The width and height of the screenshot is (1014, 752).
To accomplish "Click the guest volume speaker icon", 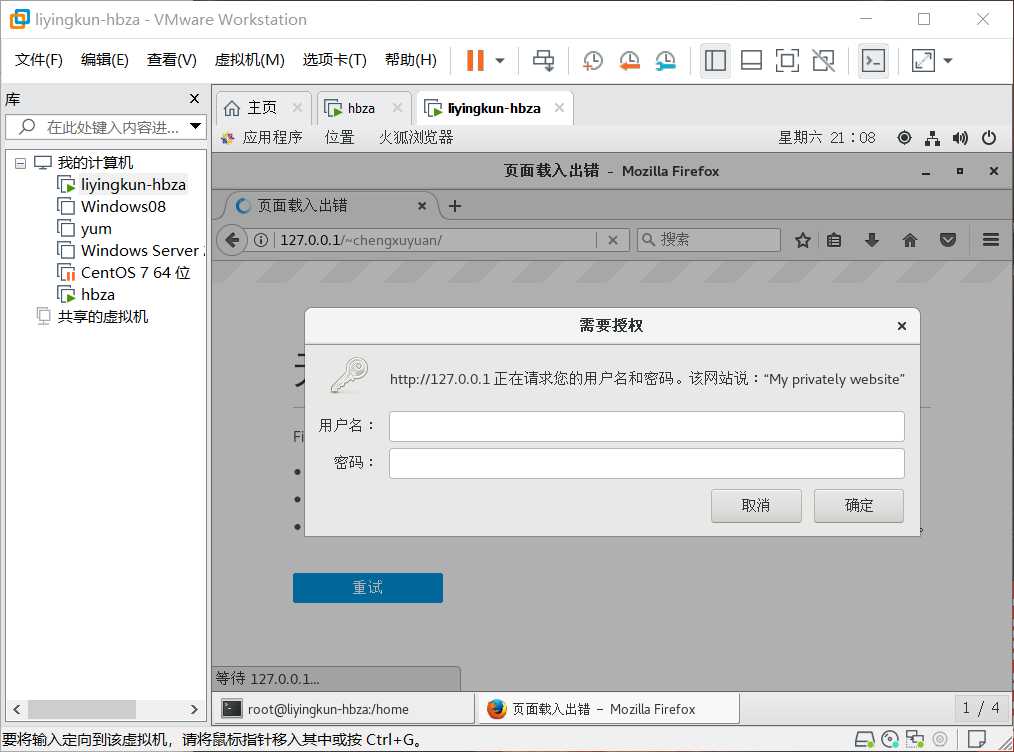I will [x=960, y=138].
